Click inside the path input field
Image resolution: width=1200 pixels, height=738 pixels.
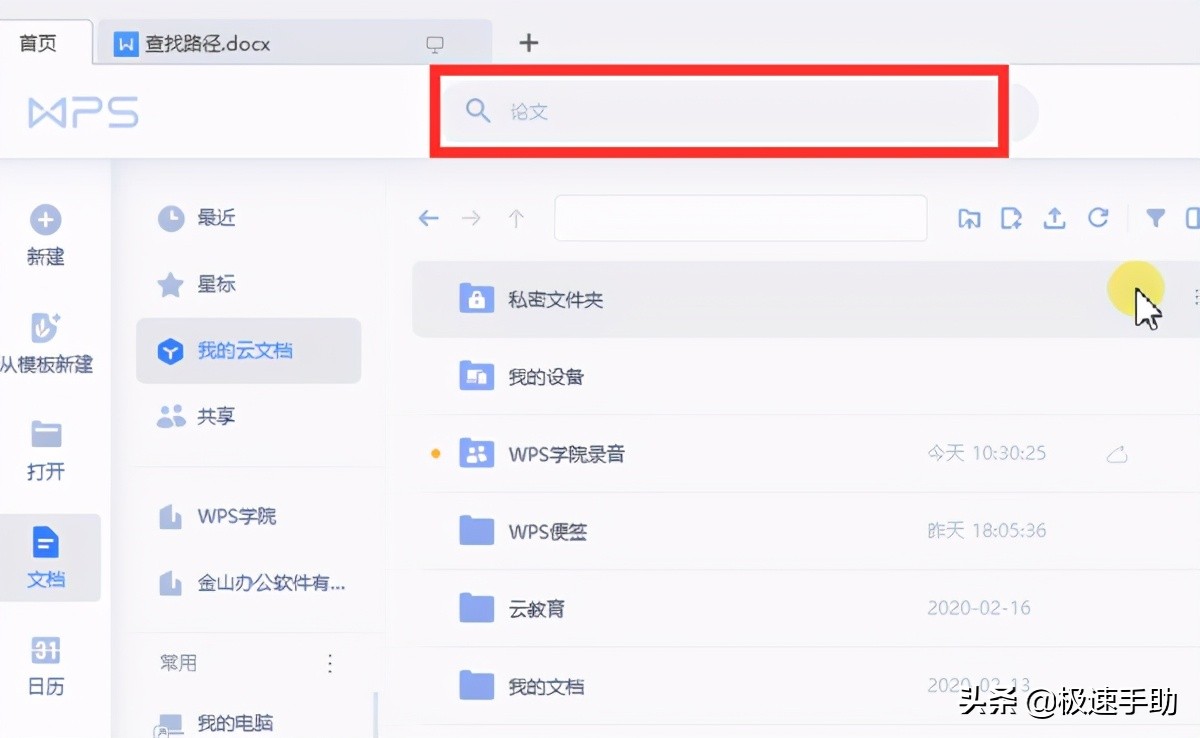click(740, 217)
